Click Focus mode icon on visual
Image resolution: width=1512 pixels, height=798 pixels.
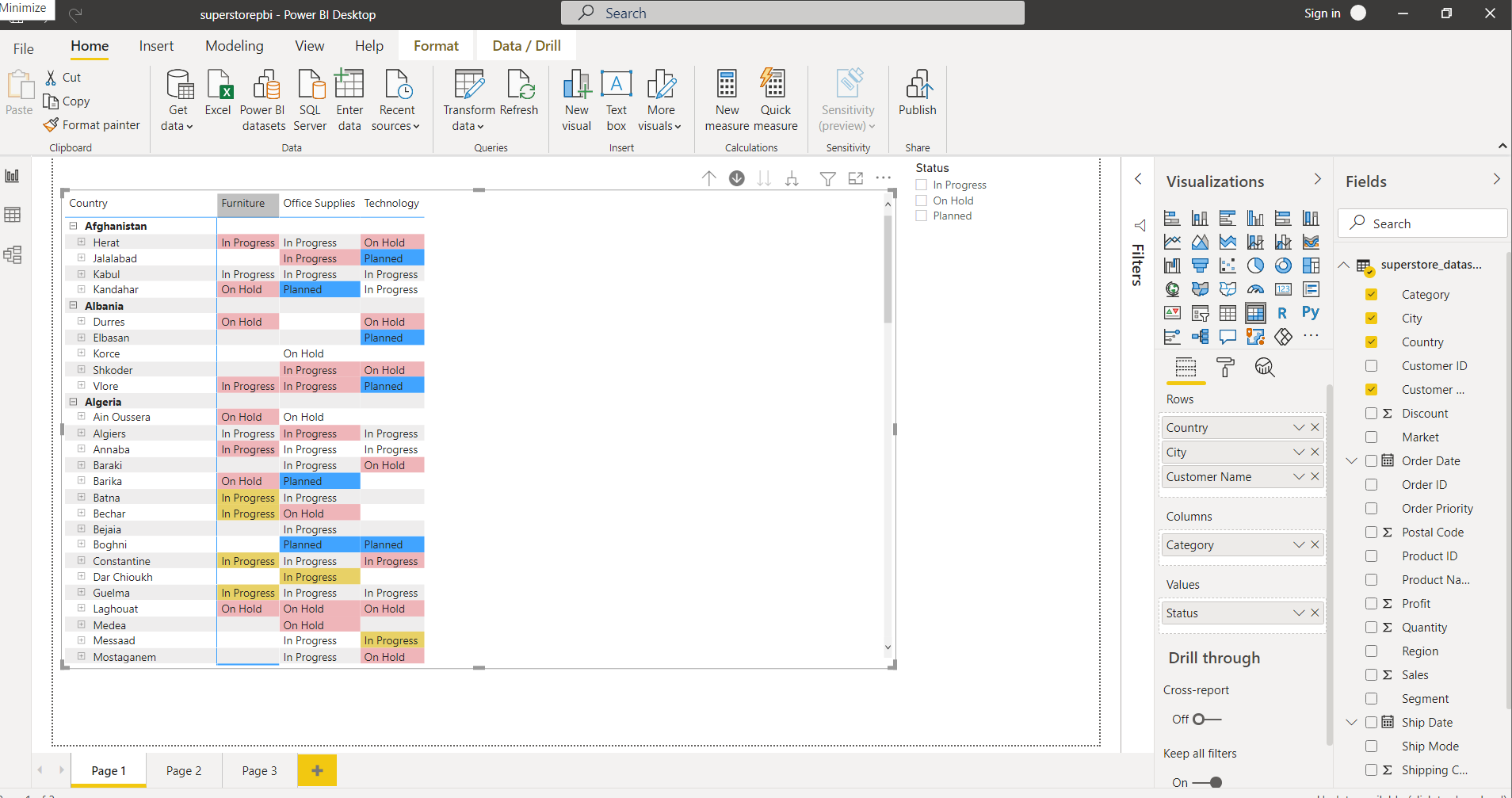(x=856, y=178)
